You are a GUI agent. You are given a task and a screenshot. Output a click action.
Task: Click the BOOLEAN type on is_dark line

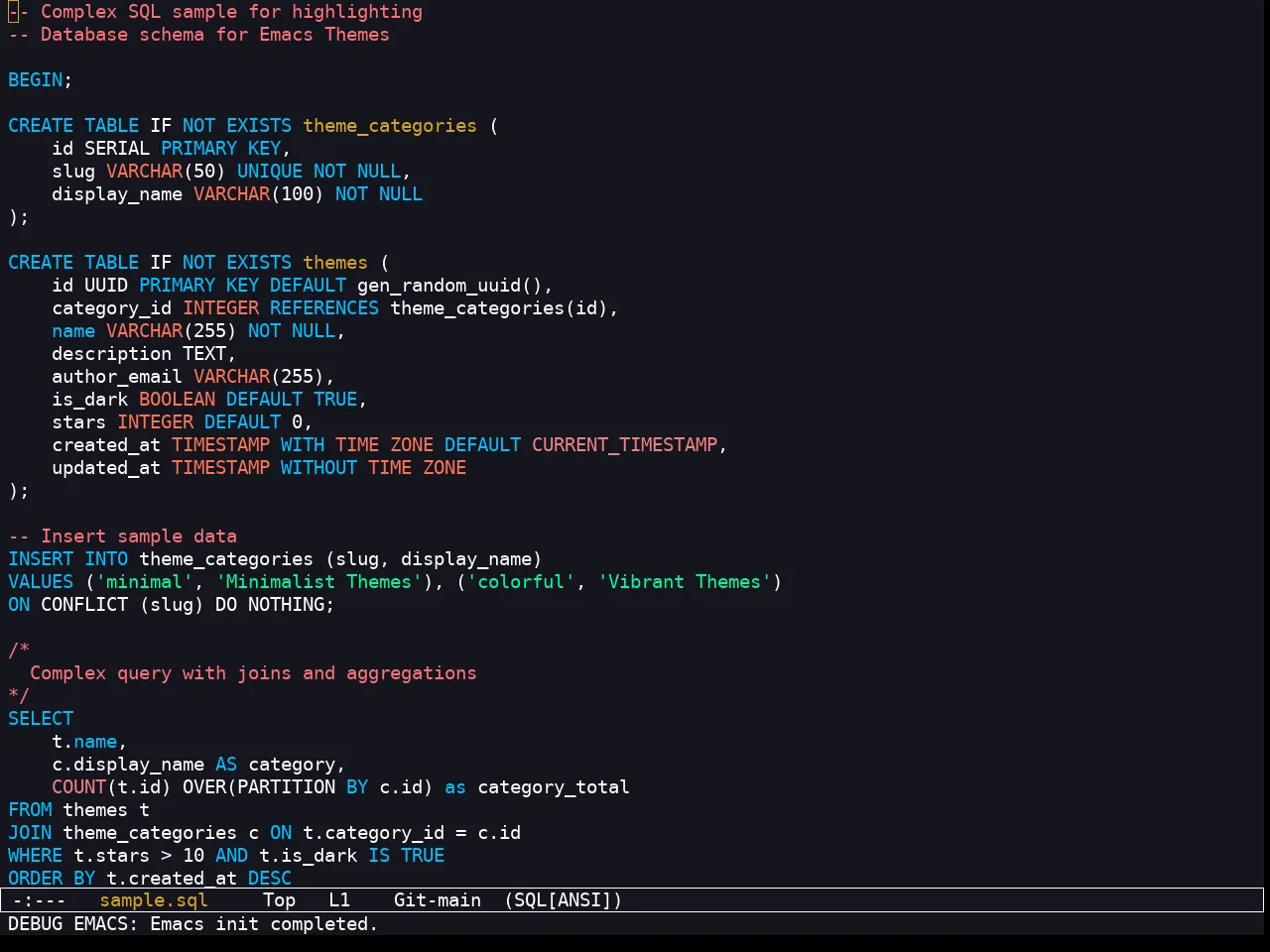pyautogui.click(x=177, y=400)
